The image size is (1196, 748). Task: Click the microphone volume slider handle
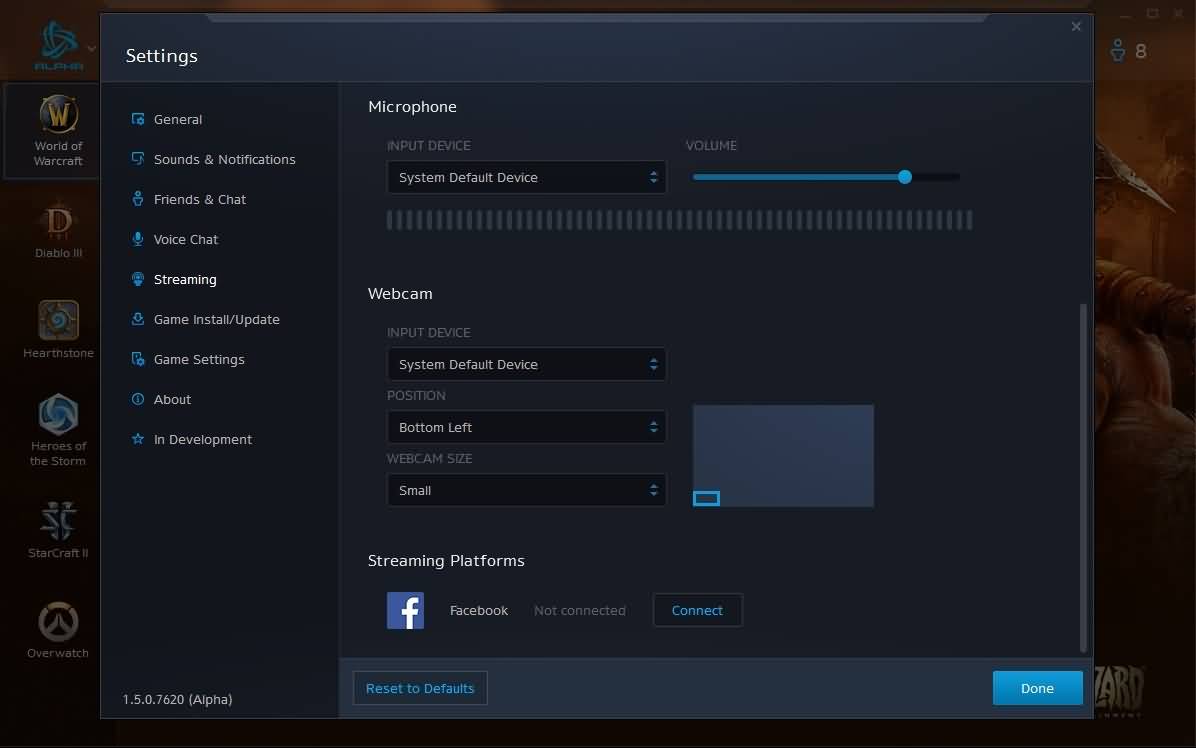coord(905,177)
